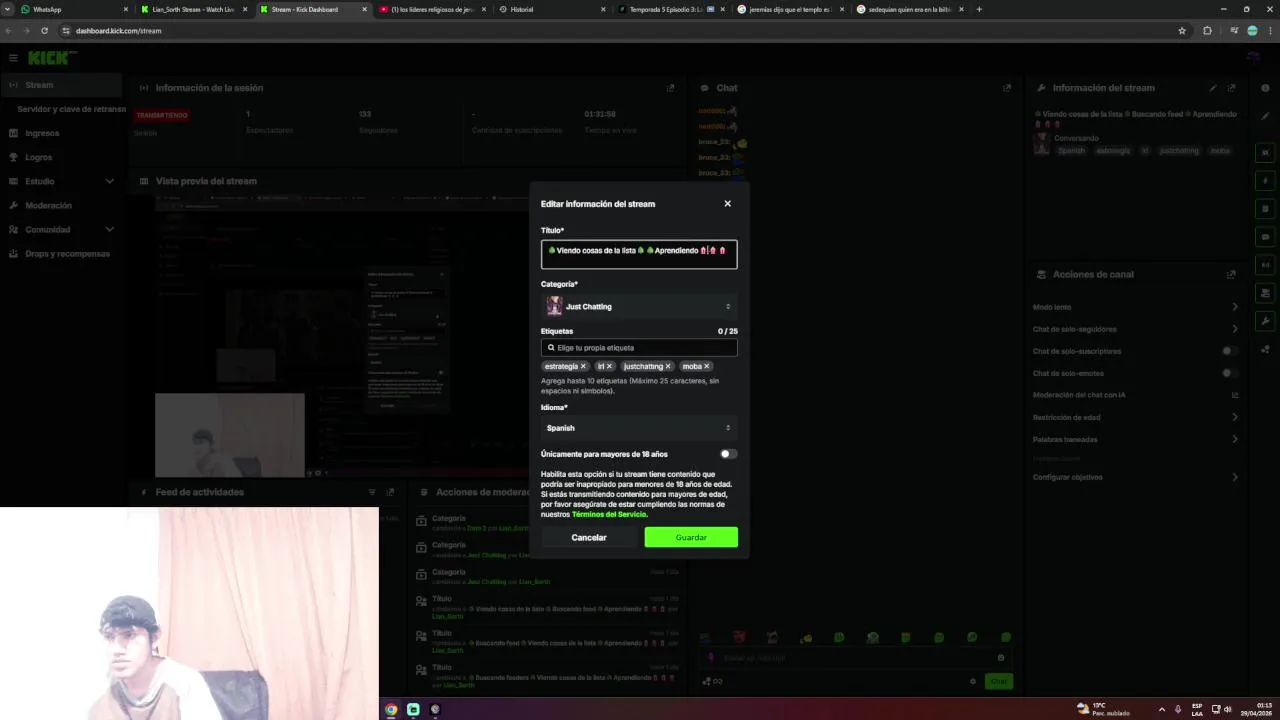Switch to the WhatsApp browser tab
This screenshot has height=720, width=1280.
[75, 9]
